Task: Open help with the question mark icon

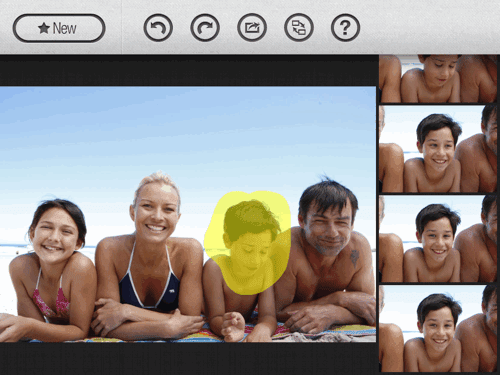Action: click(x=345, y=28)
